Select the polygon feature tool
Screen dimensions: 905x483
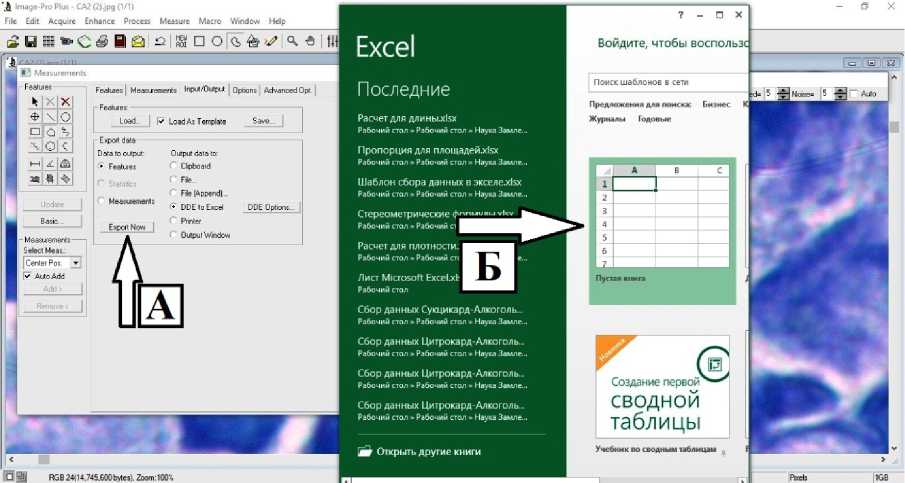(51, 132)
